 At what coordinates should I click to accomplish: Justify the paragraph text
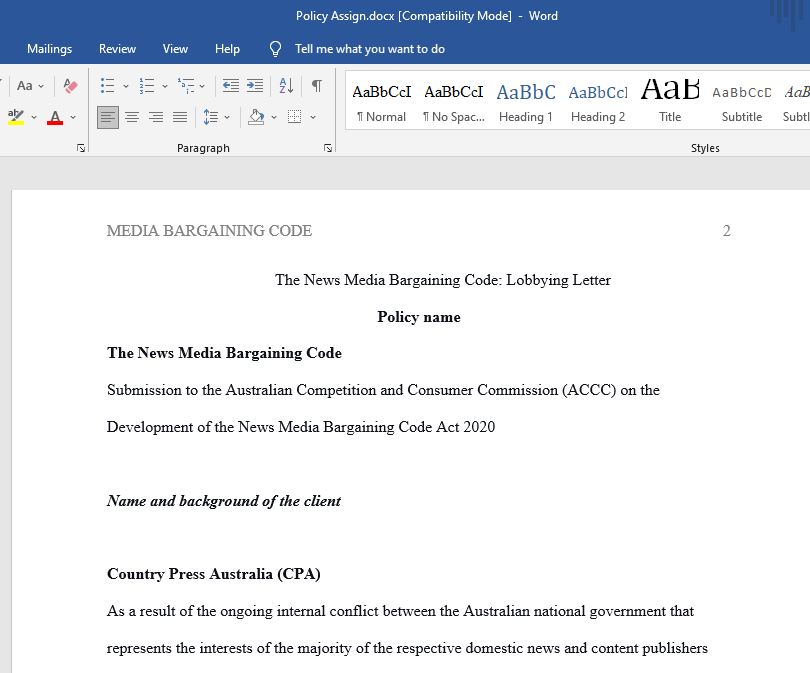click(180, 117)
